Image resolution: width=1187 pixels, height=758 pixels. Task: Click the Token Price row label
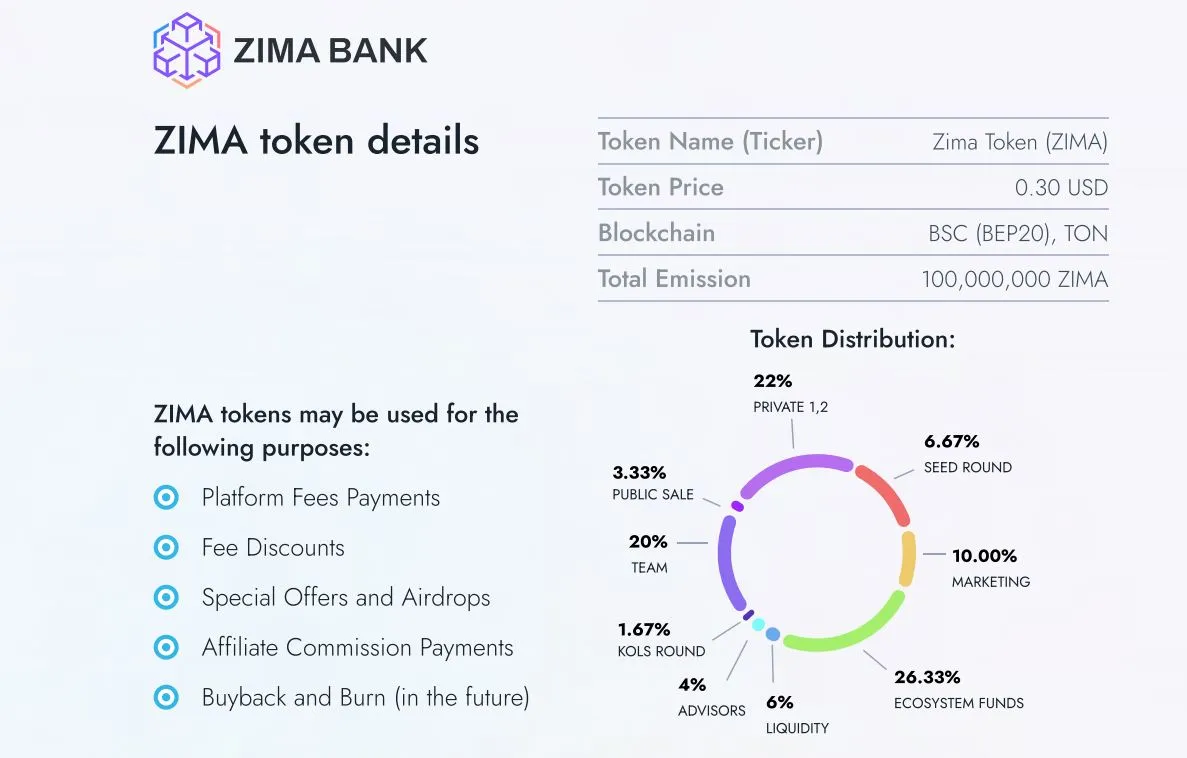[660, 187]
